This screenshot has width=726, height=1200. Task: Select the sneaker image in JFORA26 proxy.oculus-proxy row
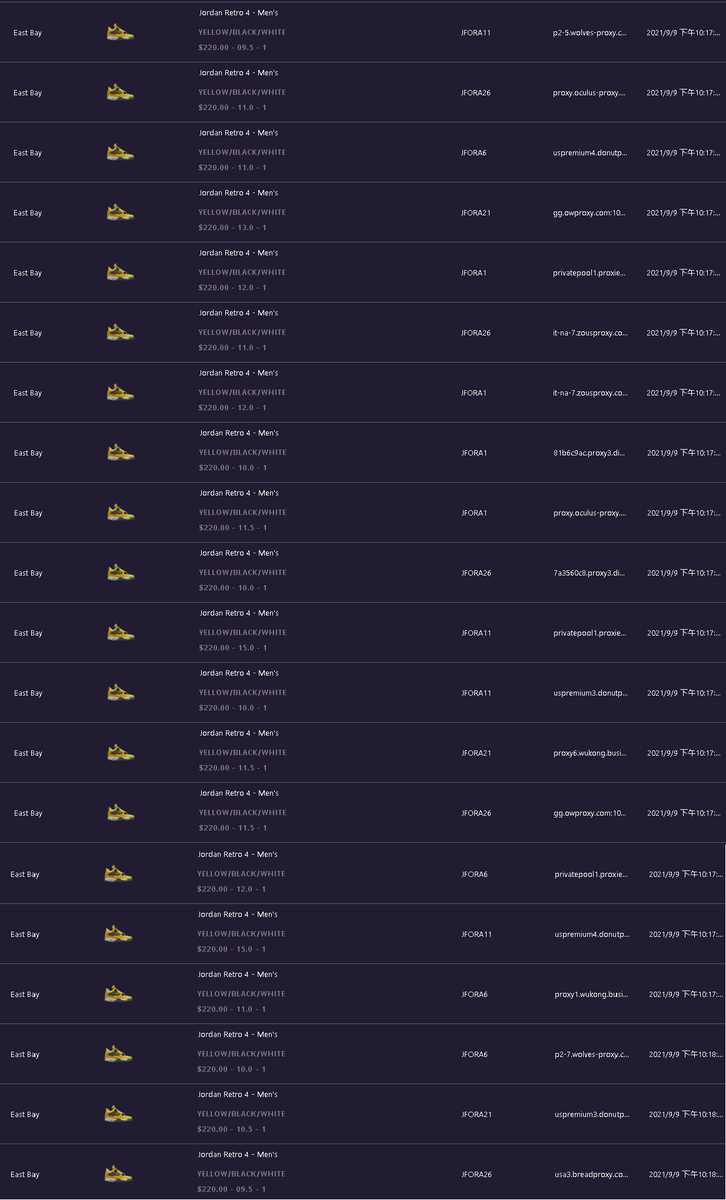(120, 93)
